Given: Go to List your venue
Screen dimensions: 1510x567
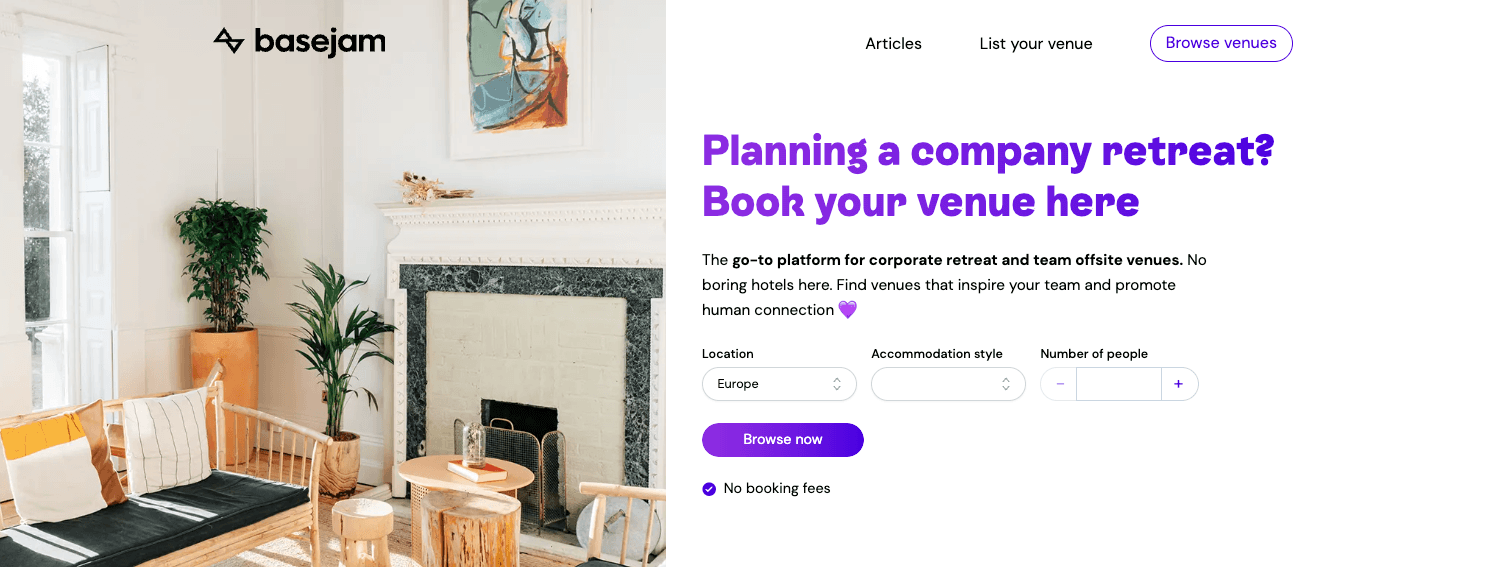Looking at the screenshot, I should coord(1035,44).
